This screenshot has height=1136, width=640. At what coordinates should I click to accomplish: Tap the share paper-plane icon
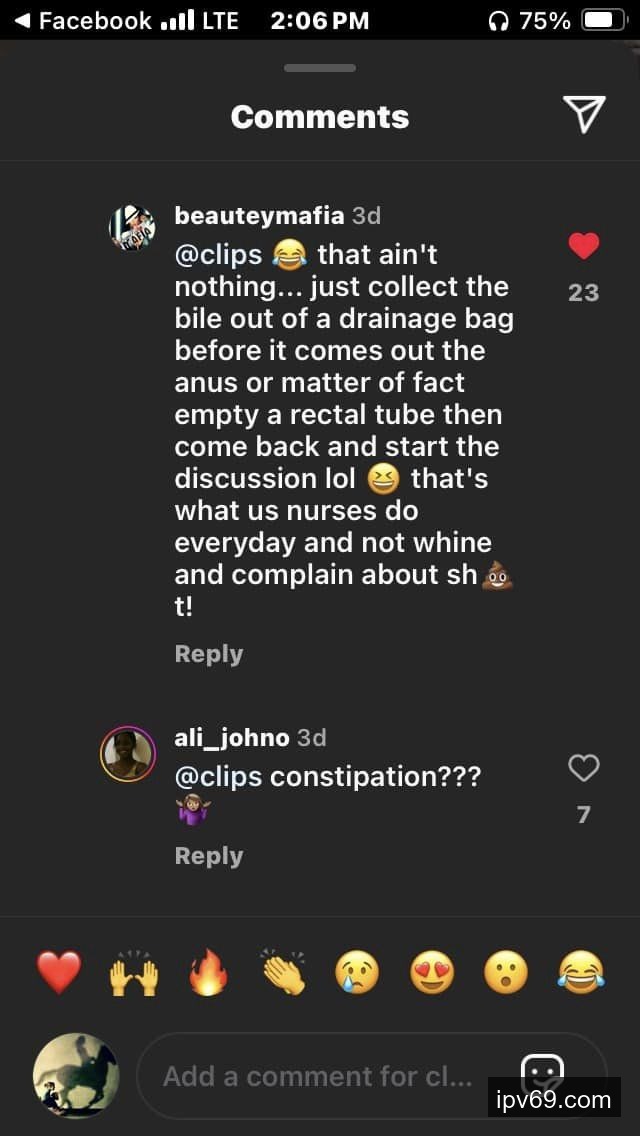point(584,115)
